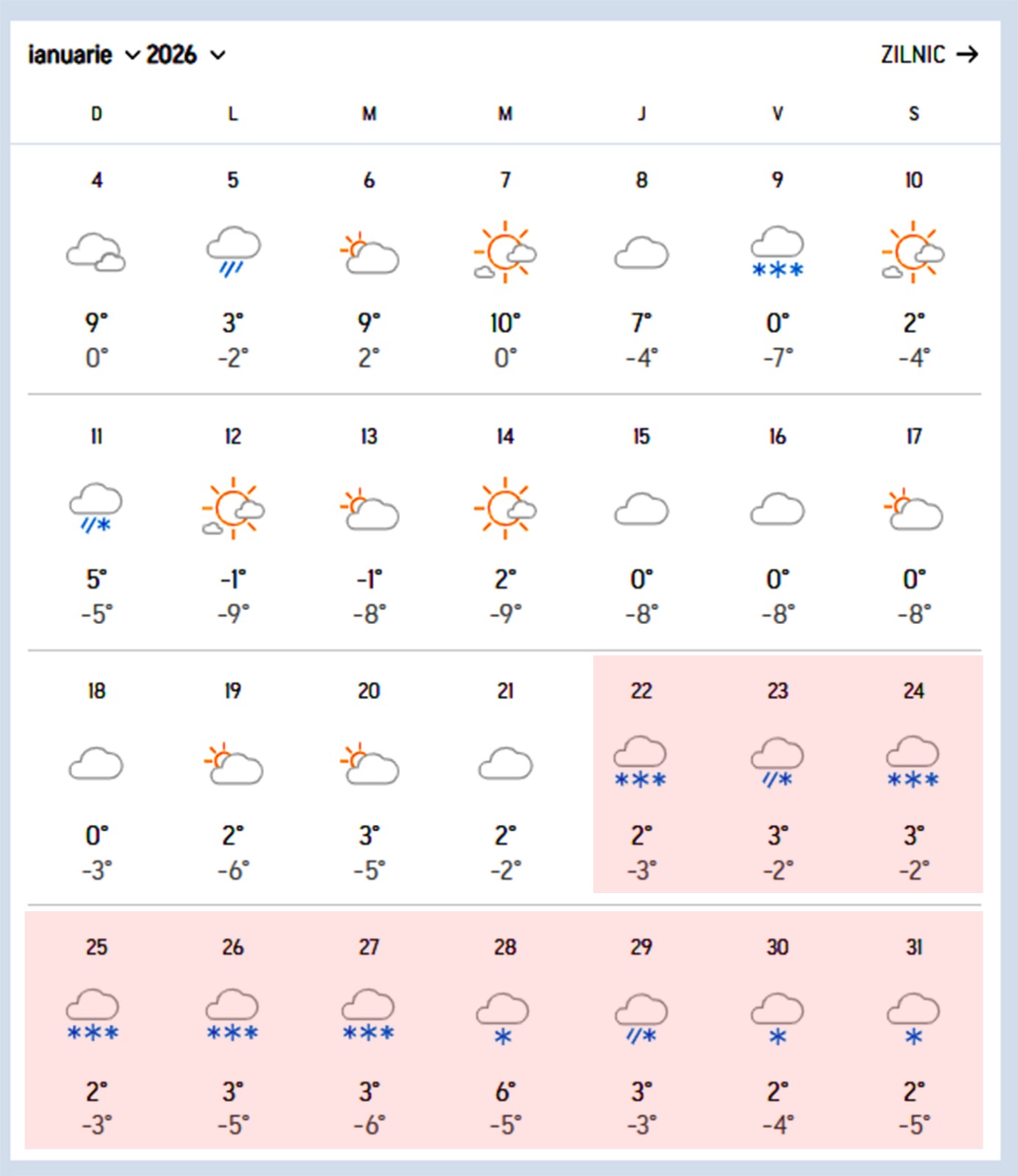Select day 31 in the calendar
The height and width of the screenshot is (1176, 1018).
(914, 947)
